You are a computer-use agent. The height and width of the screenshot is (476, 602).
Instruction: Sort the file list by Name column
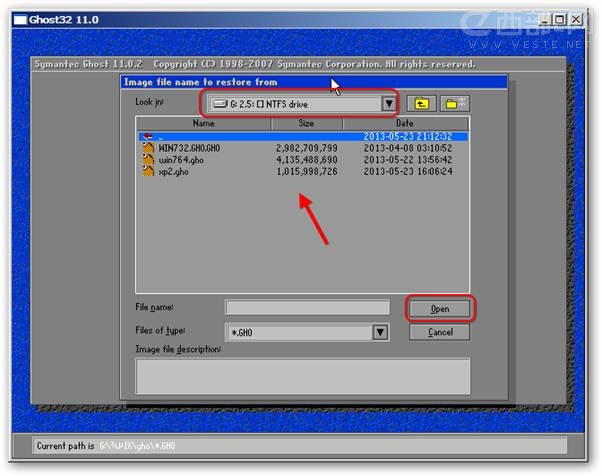(x=203, y=124)
